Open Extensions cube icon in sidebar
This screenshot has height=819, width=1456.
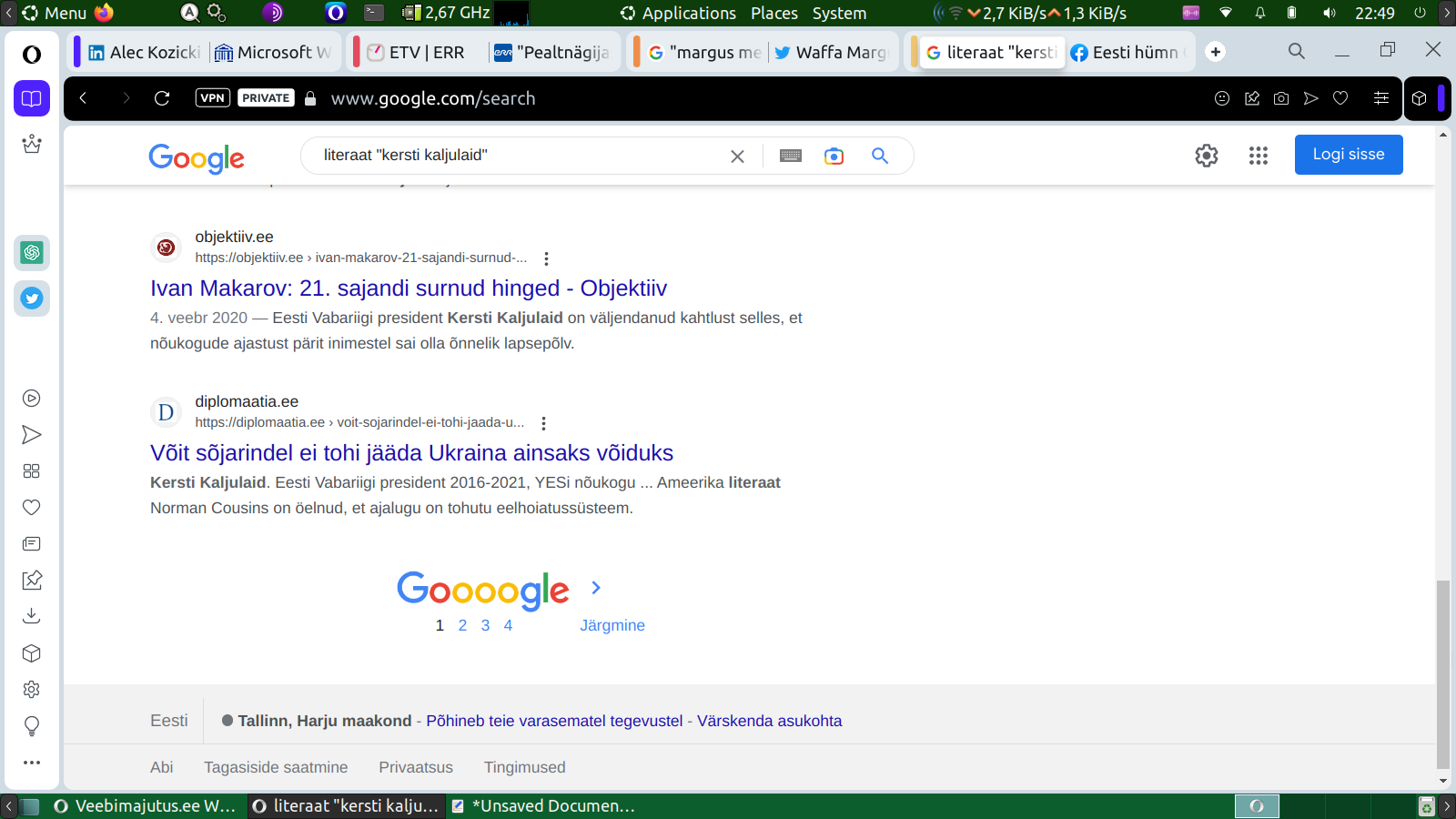(x=32, y=653)
